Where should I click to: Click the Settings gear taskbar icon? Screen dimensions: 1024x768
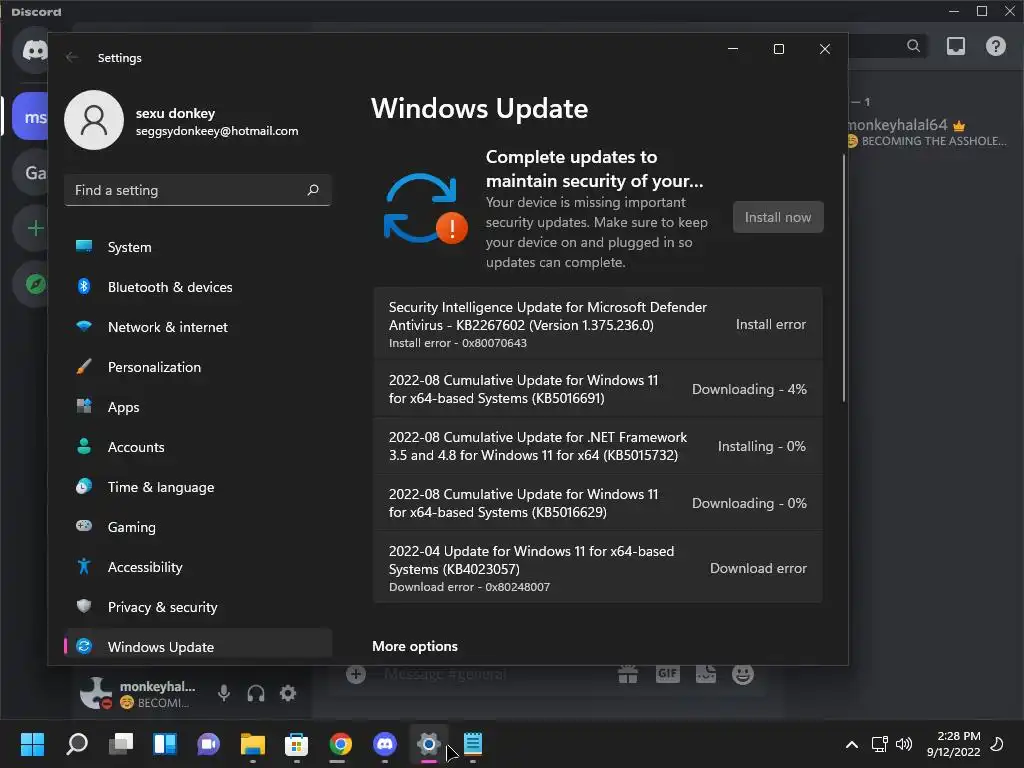click(428, 744)
